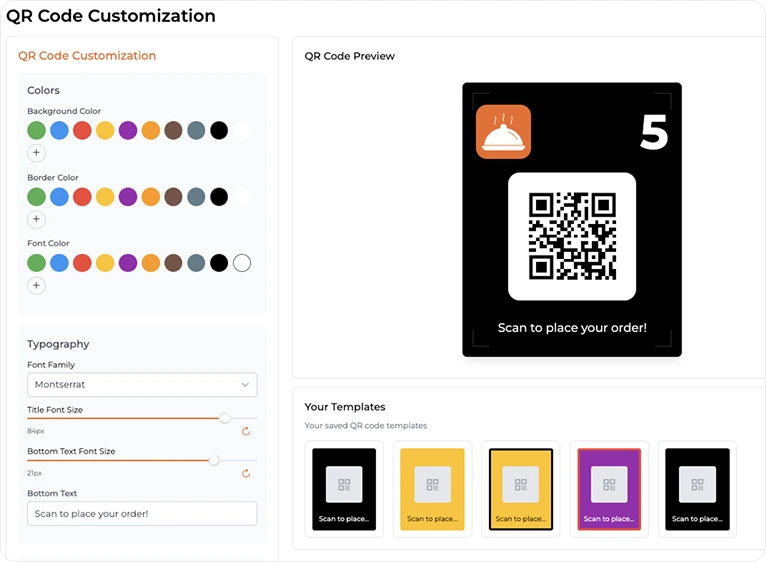Select green background color
Screen dimensions: 766x562
[37, 130]
